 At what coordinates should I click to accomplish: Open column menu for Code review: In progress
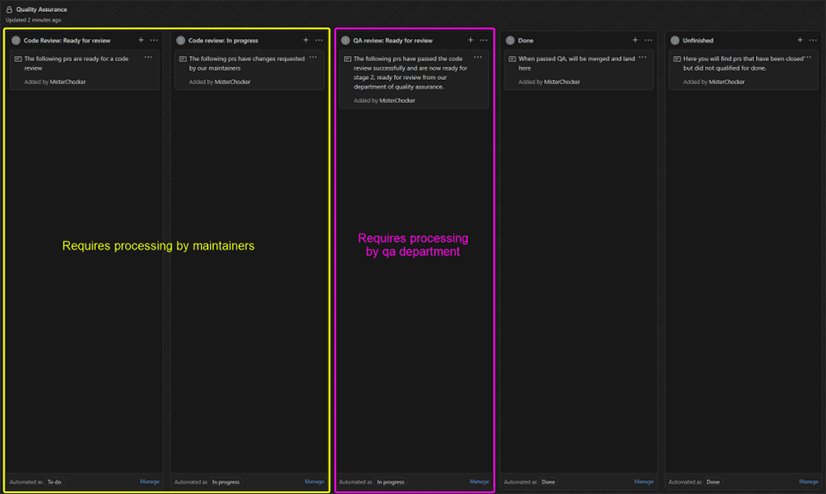[319, 41]
